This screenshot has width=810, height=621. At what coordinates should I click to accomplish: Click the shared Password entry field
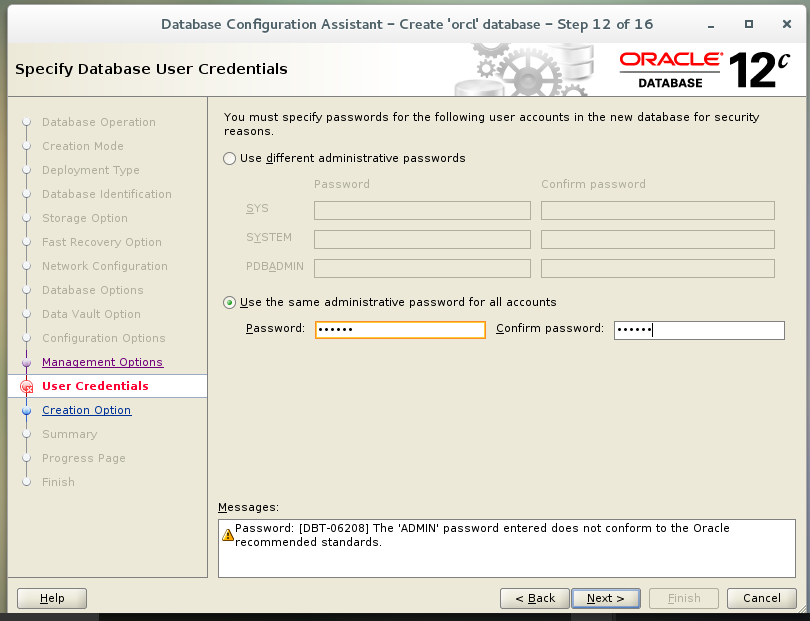coord(400,329)
